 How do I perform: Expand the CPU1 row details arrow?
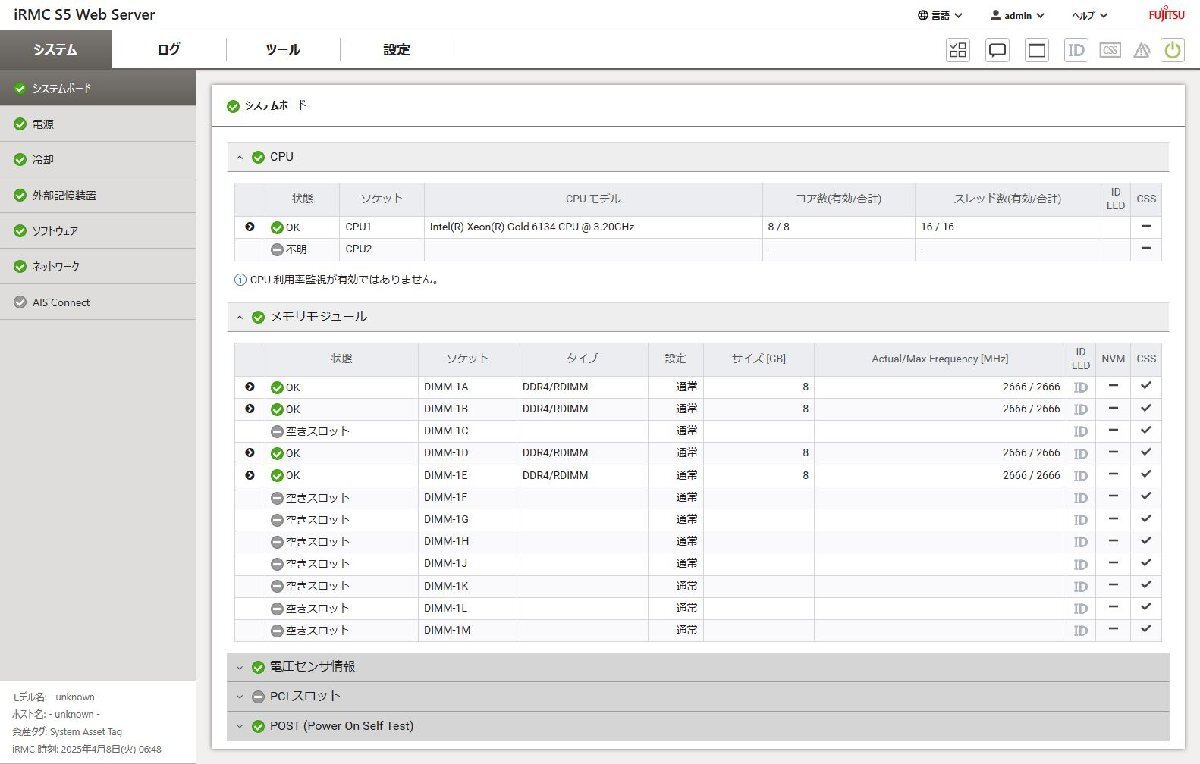coord(250,227)
